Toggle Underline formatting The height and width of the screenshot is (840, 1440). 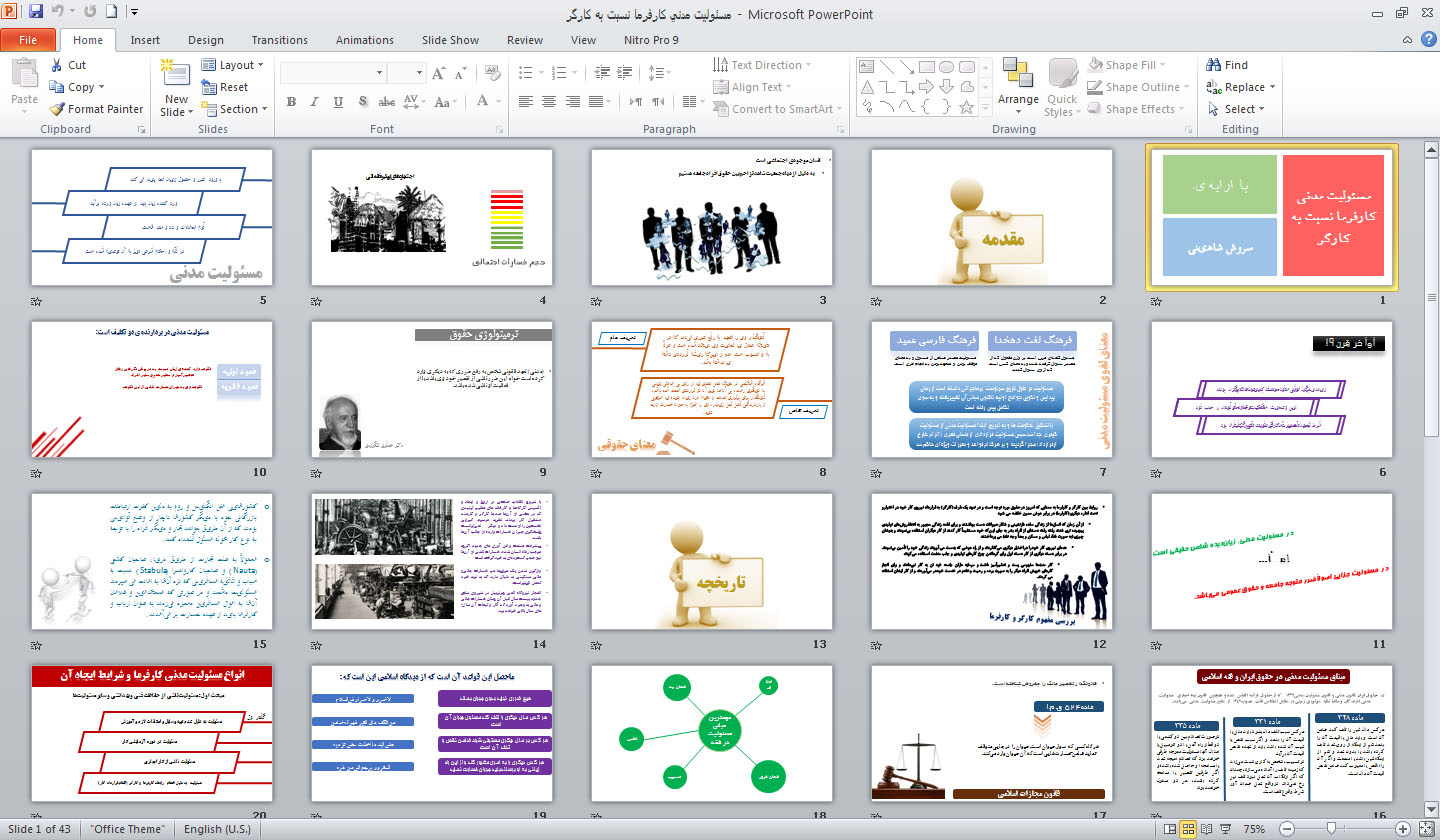337,102
